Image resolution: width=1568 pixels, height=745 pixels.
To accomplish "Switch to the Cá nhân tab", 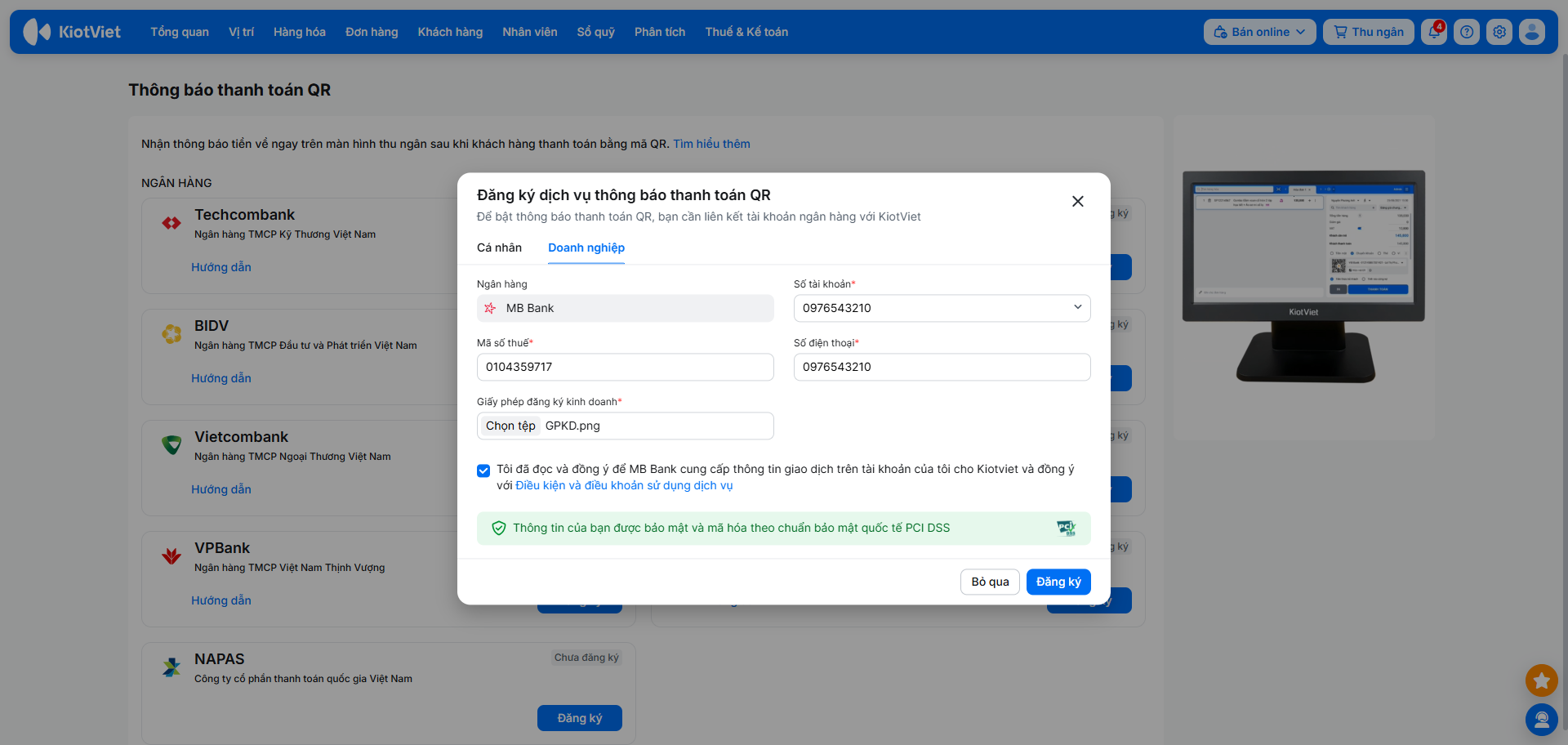I will [x=499, y=248].
